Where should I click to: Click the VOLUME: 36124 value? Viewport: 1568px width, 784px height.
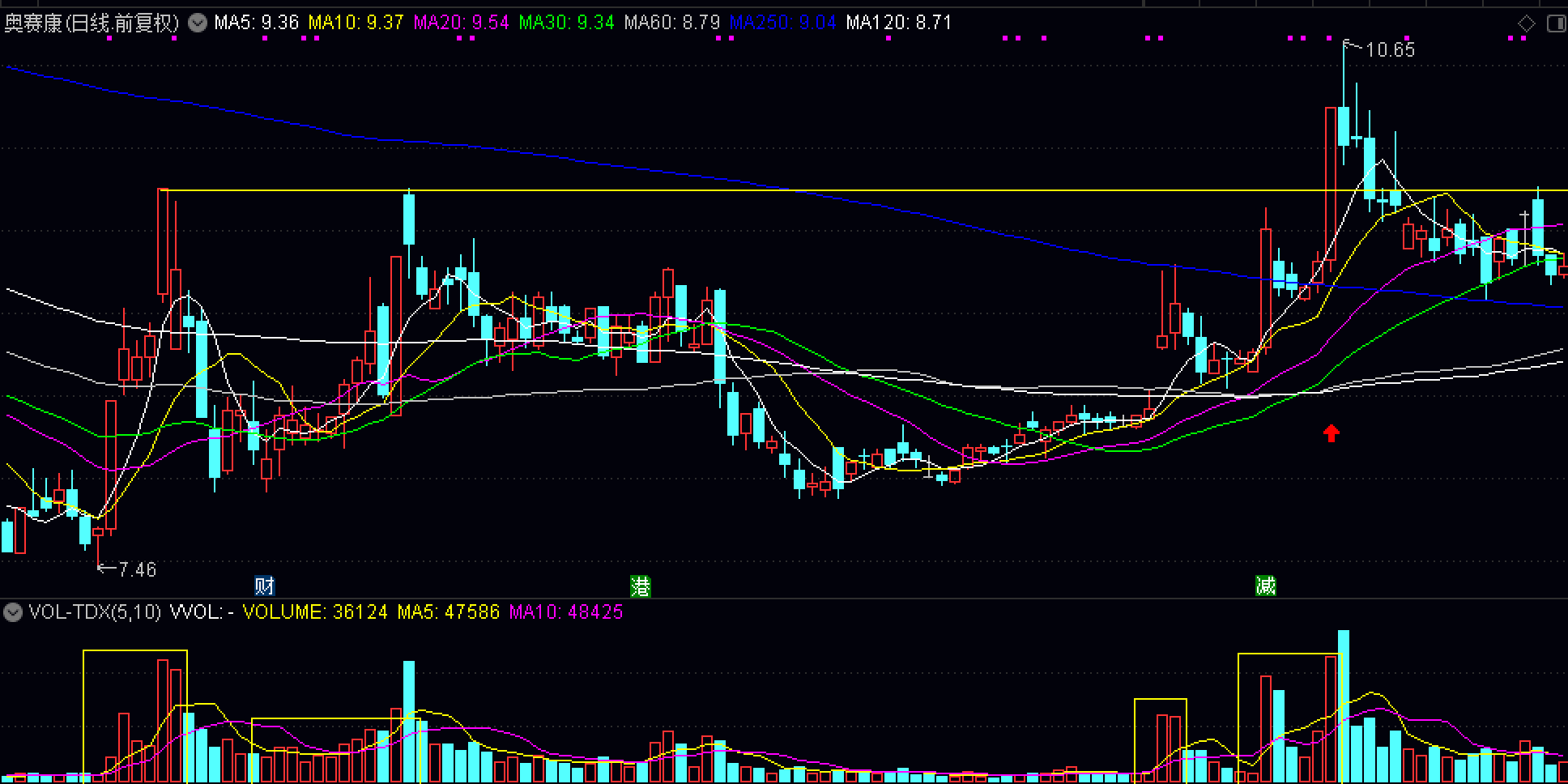(x=315, y=612)
